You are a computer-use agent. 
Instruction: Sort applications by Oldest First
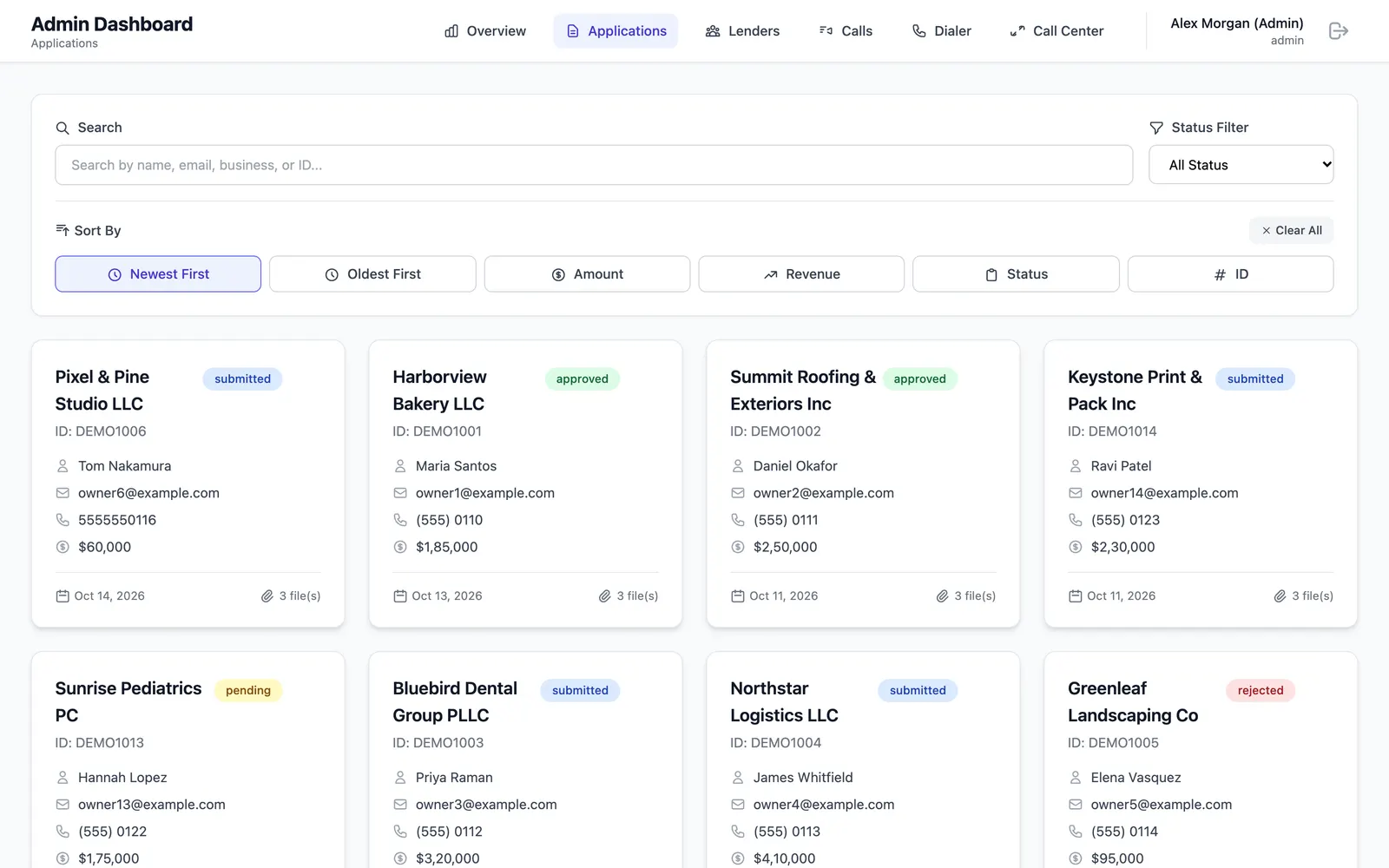[x=372, y=274]
